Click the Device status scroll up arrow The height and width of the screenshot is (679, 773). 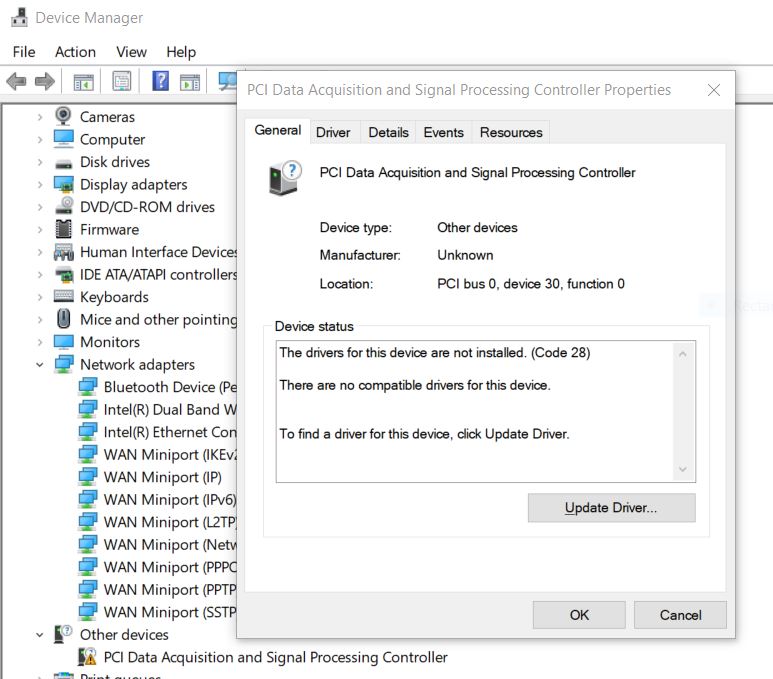tap(683, 353)
